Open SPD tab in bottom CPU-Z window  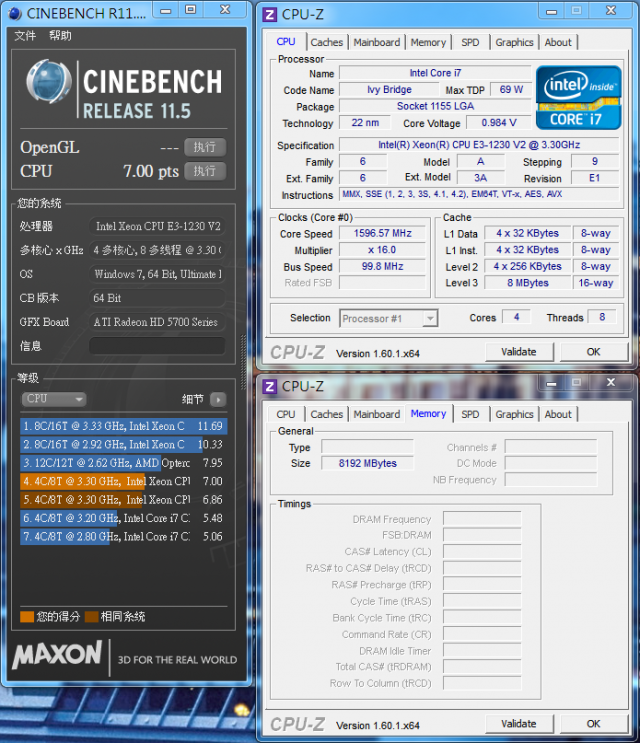(470, 414)
